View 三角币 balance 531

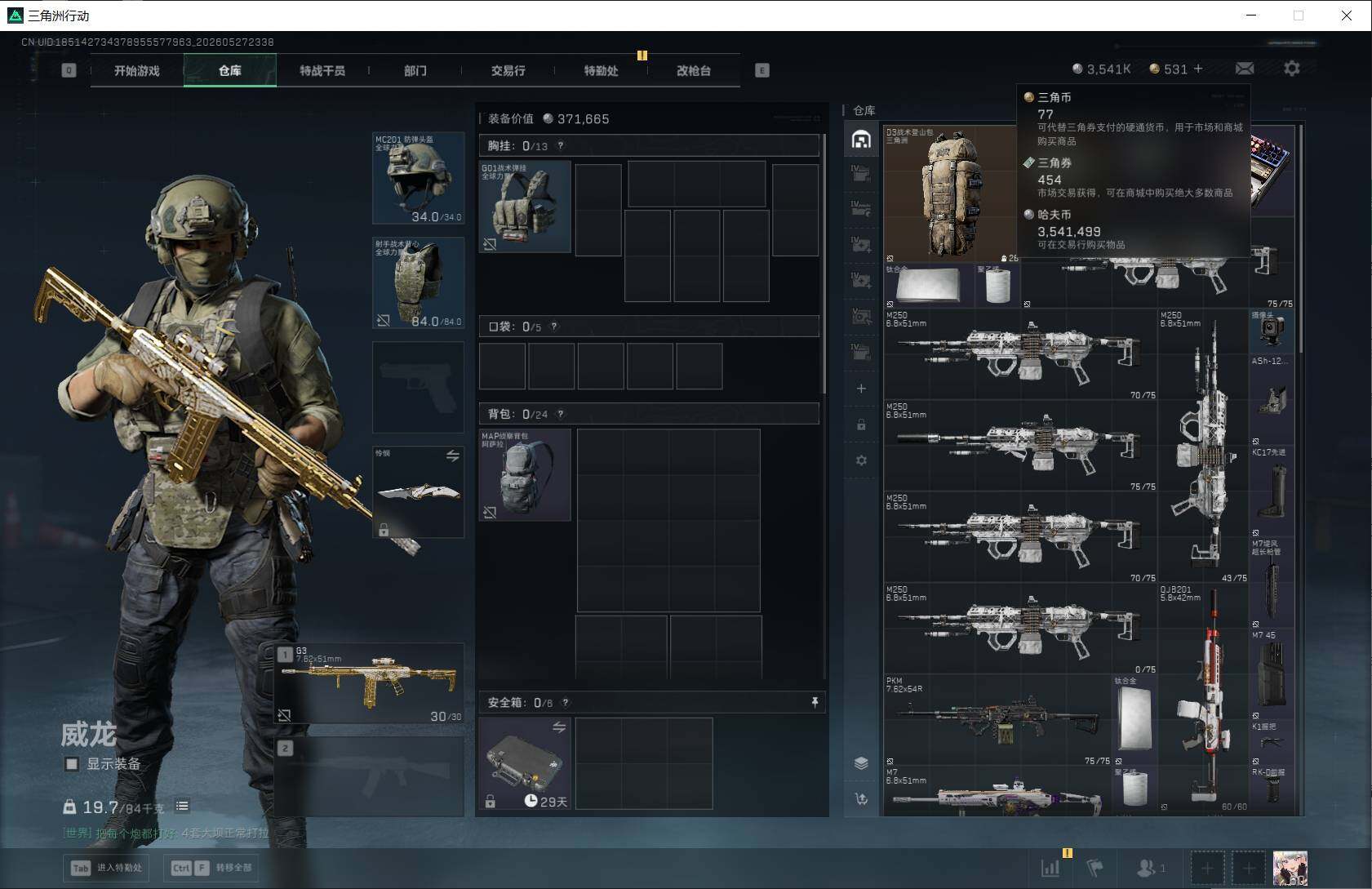click(x=1168, y=69)
